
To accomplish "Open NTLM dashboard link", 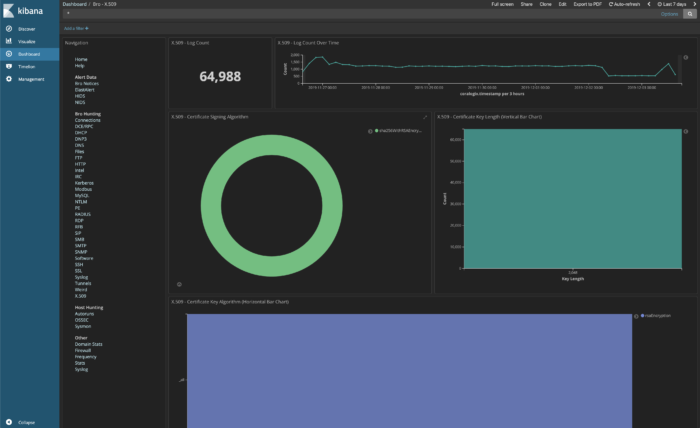I will coord(81,202).
